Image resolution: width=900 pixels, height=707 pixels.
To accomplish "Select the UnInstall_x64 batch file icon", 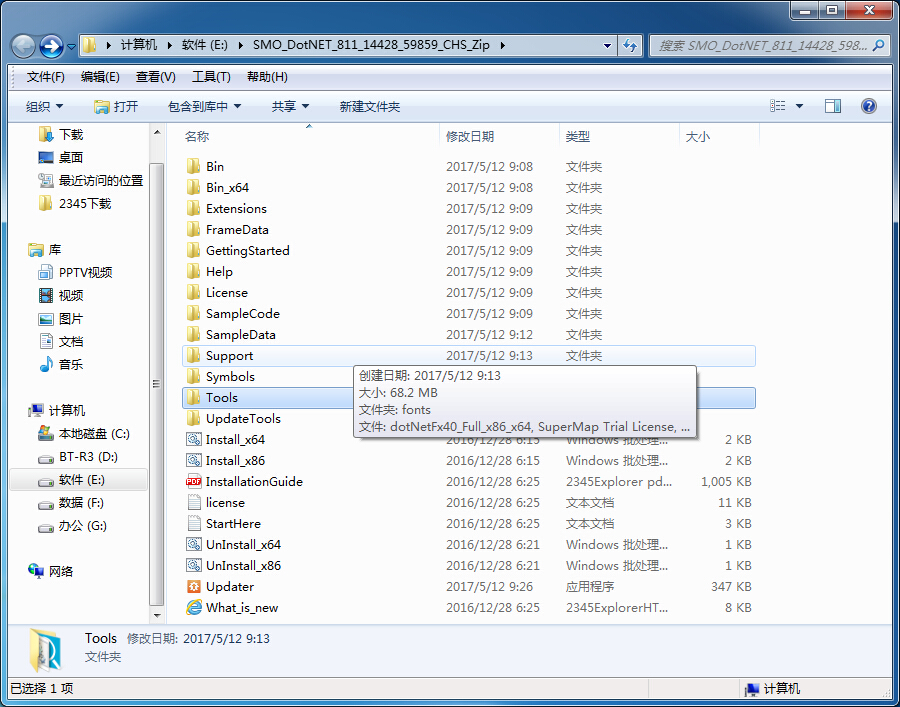I will click(x=194, y=545).
